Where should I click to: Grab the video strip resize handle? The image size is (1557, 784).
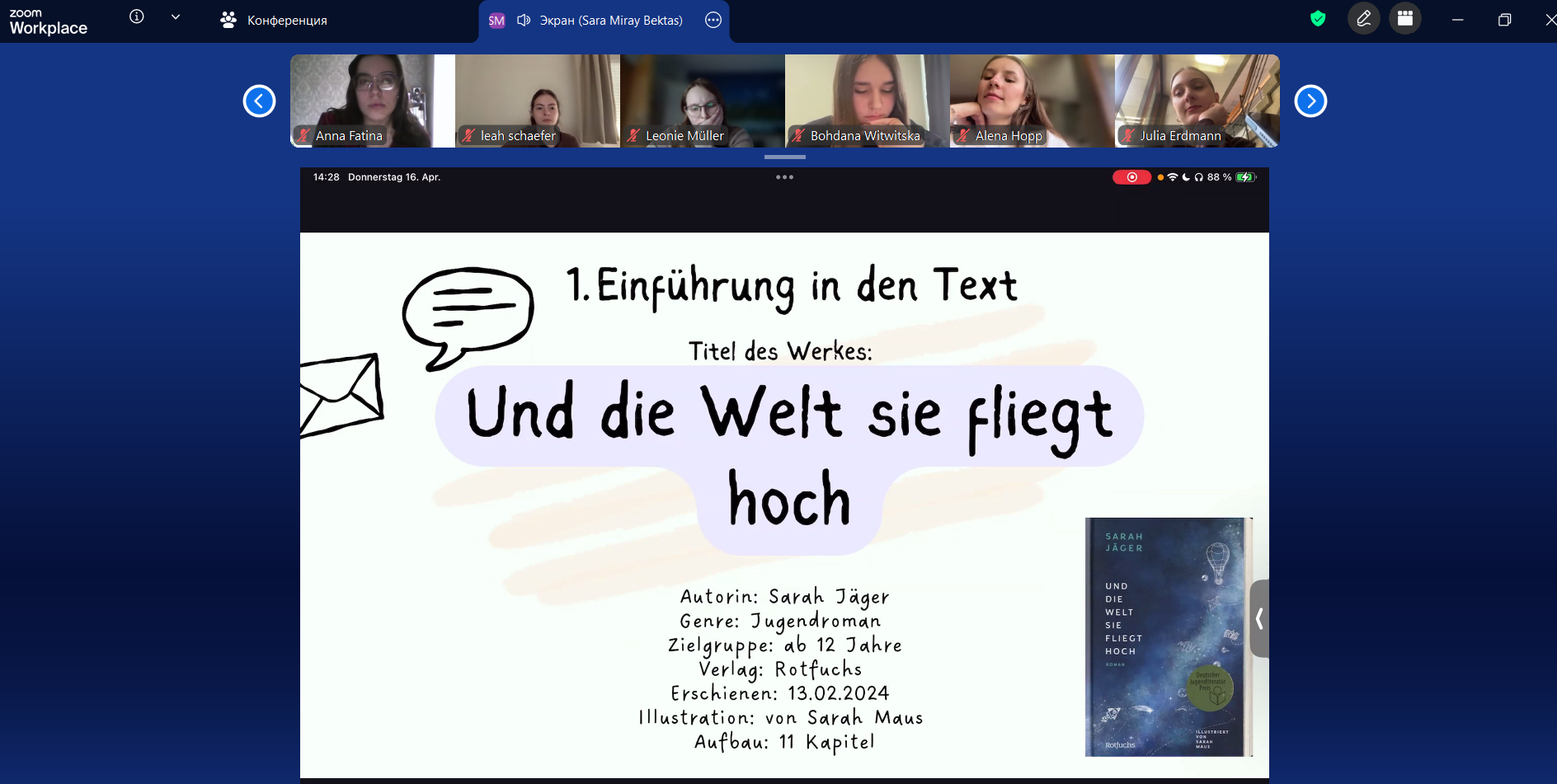click(x=784, y=157)
